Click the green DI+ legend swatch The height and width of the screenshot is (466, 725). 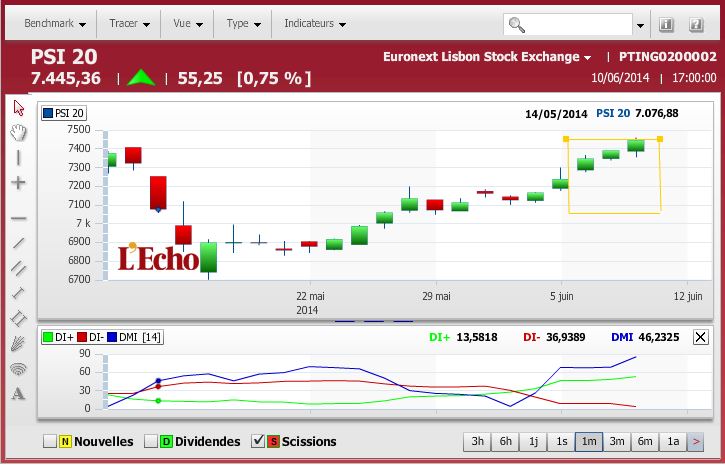click(48, 337)
